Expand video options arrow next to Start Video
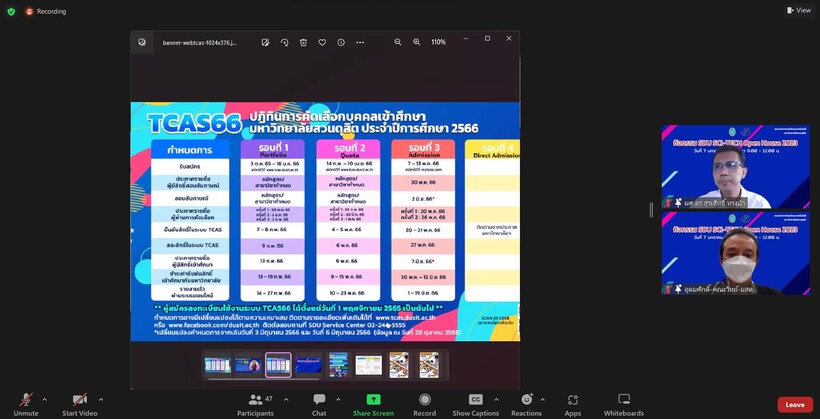Viewport: 820px width, 419px height. click(101, 400)
